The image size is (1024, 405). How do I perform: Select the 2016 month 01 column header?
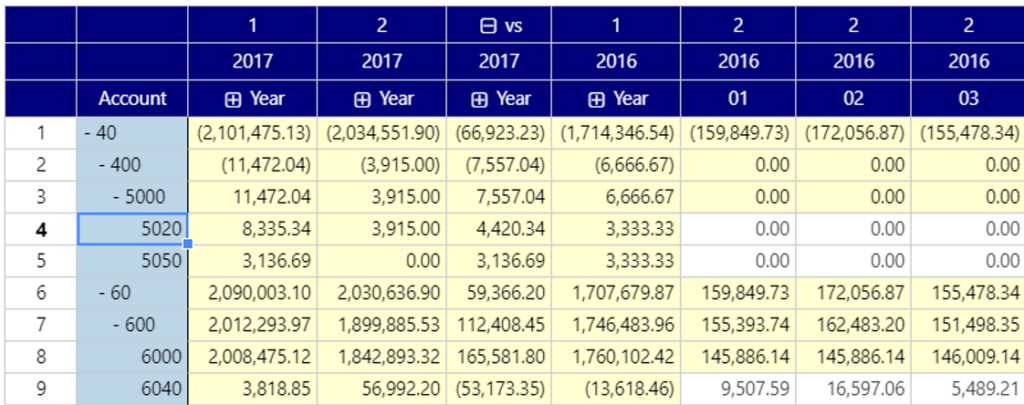[738, 99]
